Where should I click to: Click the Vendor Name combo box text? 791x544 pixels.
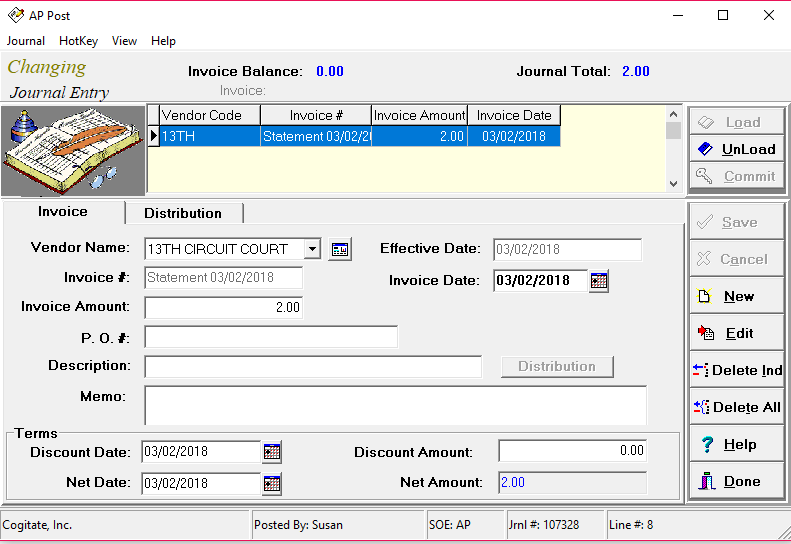point(224,249)
